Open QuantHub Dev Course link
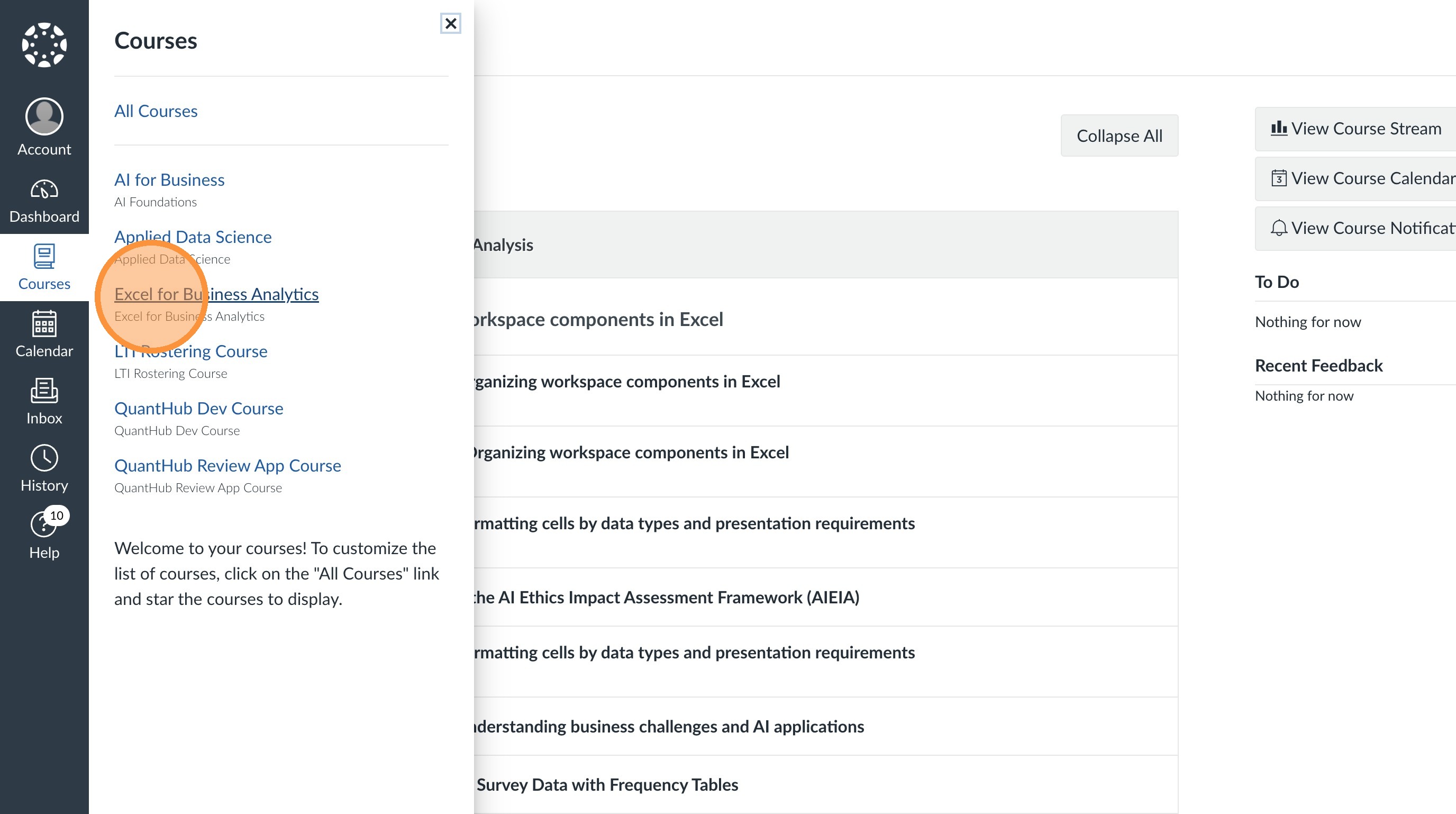The height and width of the screenshot is (814, 1456). (198, 408)
